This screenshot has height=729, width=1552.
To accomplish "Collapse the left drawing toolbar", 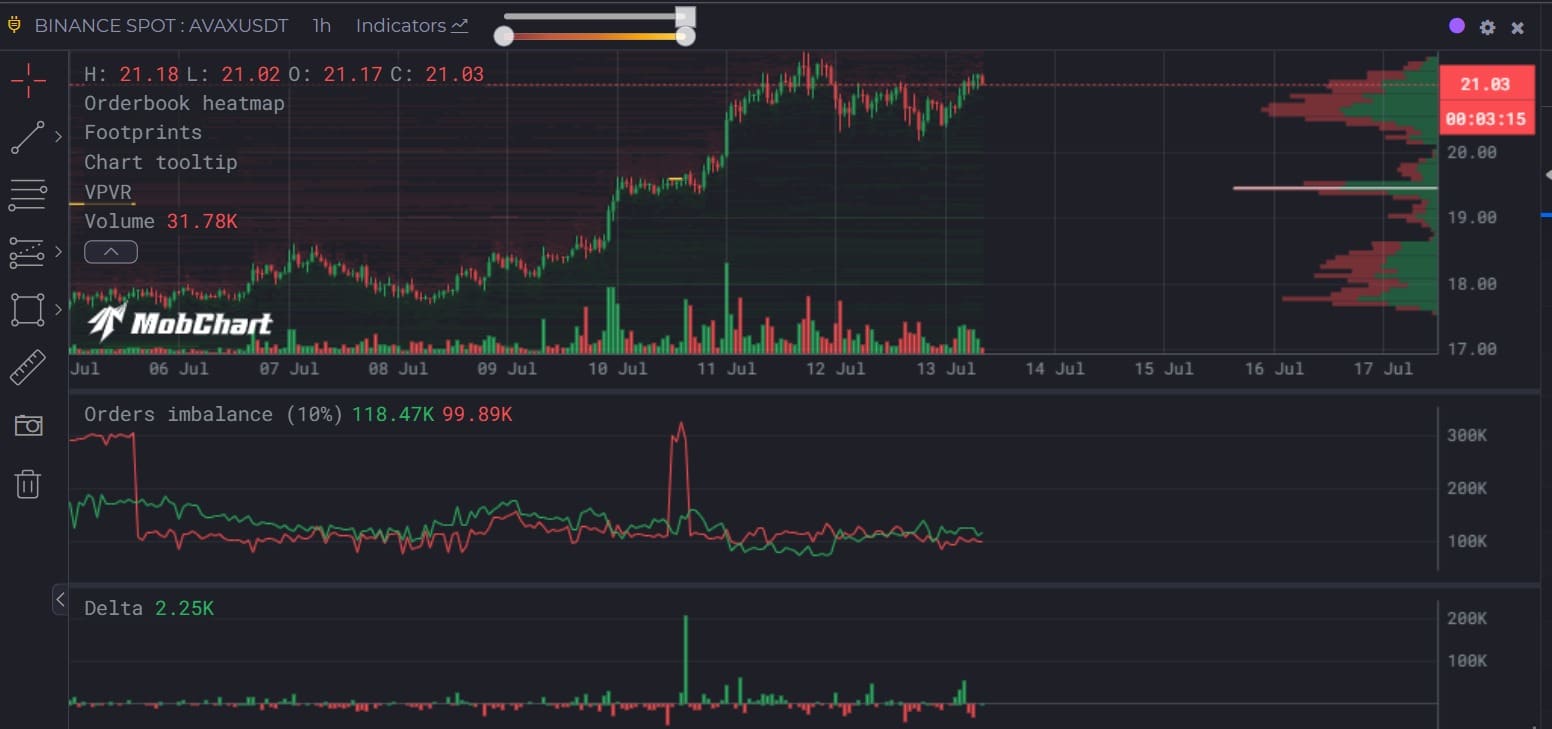I will pyautogui.click(x=60, y=600).
